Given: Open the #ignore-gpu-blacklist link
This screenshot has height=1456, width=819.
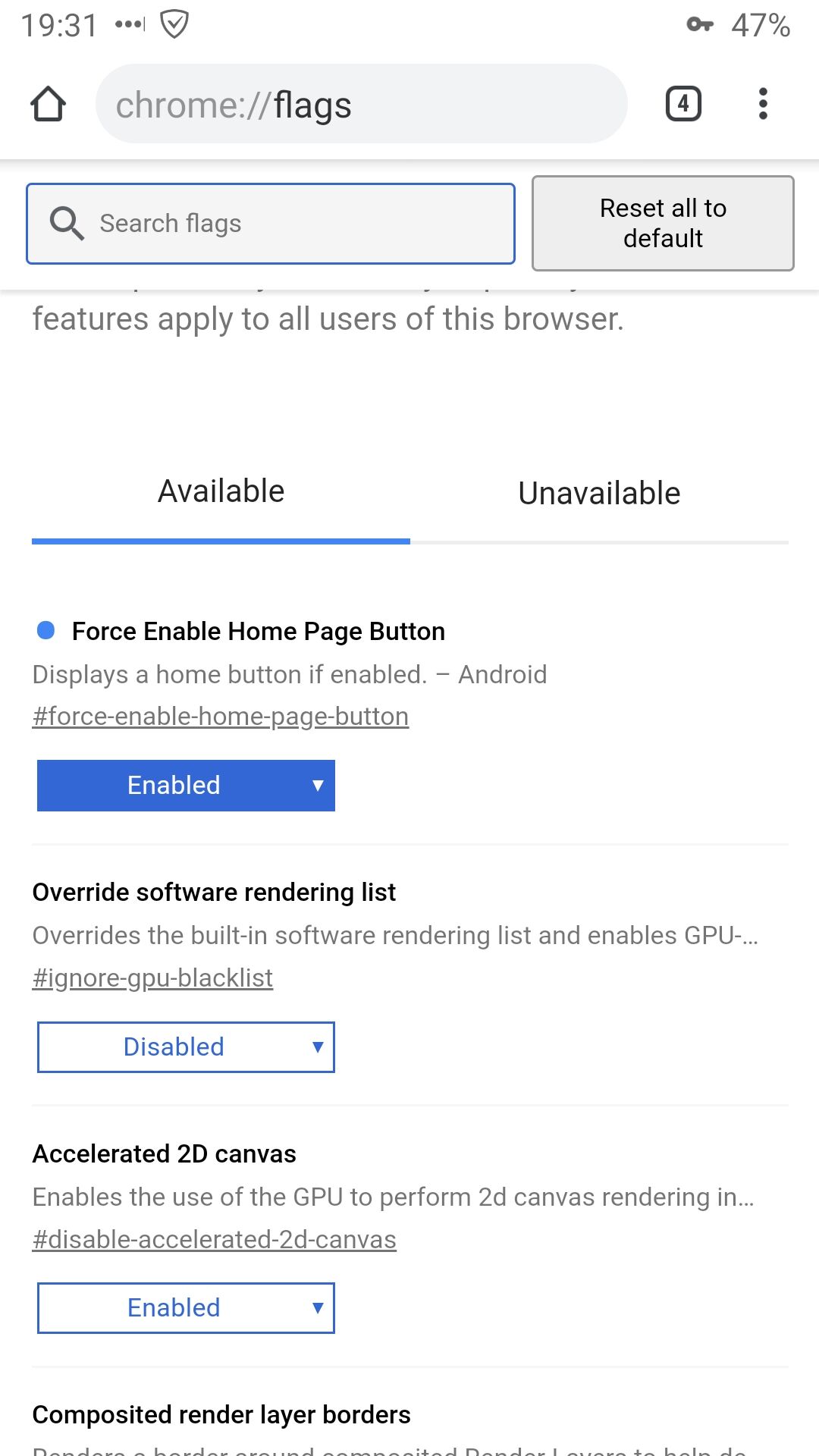Looking at the screenshot, I should (x=152, y=978).
